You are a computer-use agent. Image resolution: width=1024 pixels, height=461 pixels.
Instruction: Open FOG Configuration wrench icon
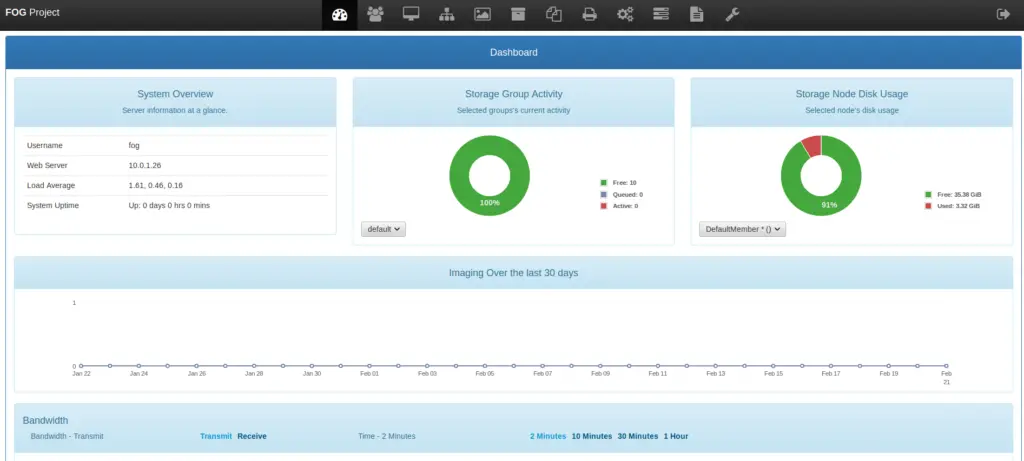[732, 14]
